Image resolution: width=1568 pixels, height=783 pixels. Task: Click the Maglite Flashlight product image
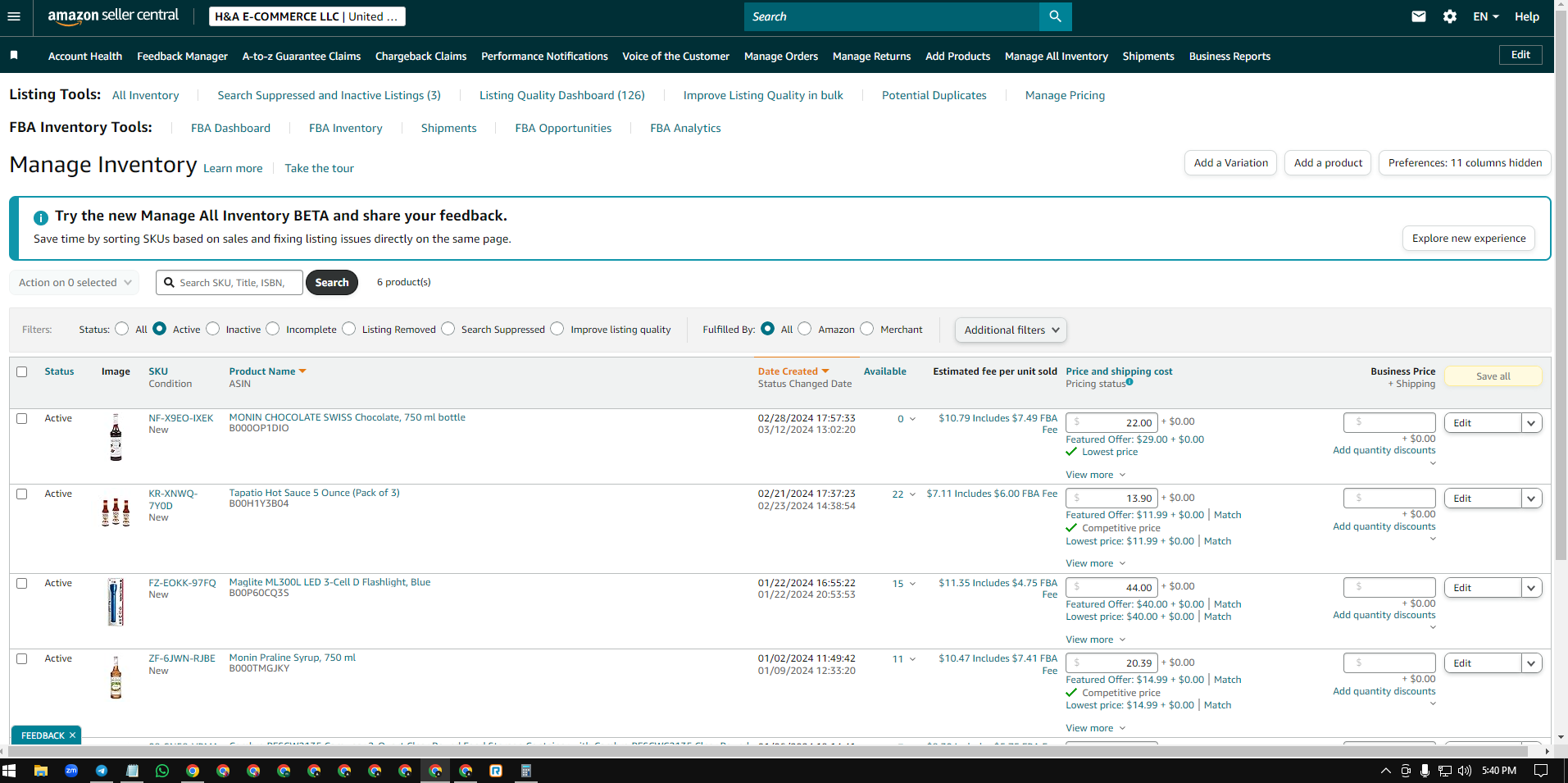[116, 602]
